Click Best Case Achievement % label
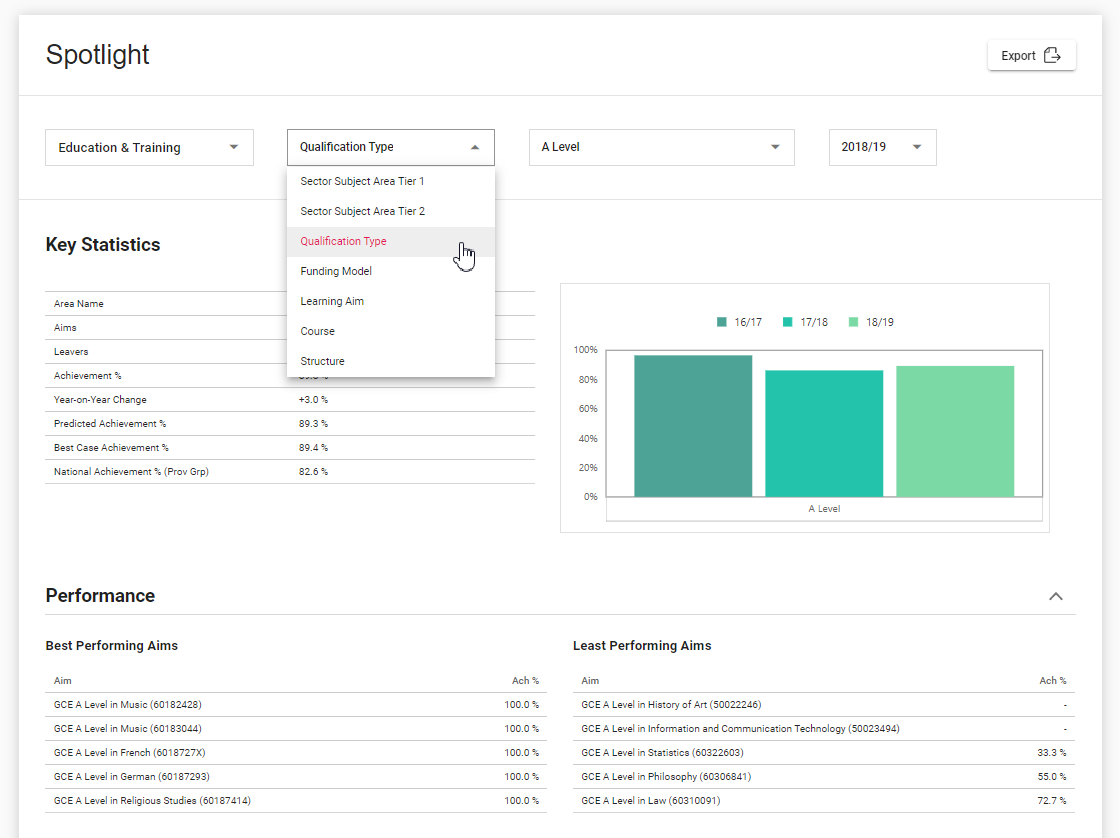Image resolution: width=1120 pixels, height=838 pixels. [x=111, y=448]
